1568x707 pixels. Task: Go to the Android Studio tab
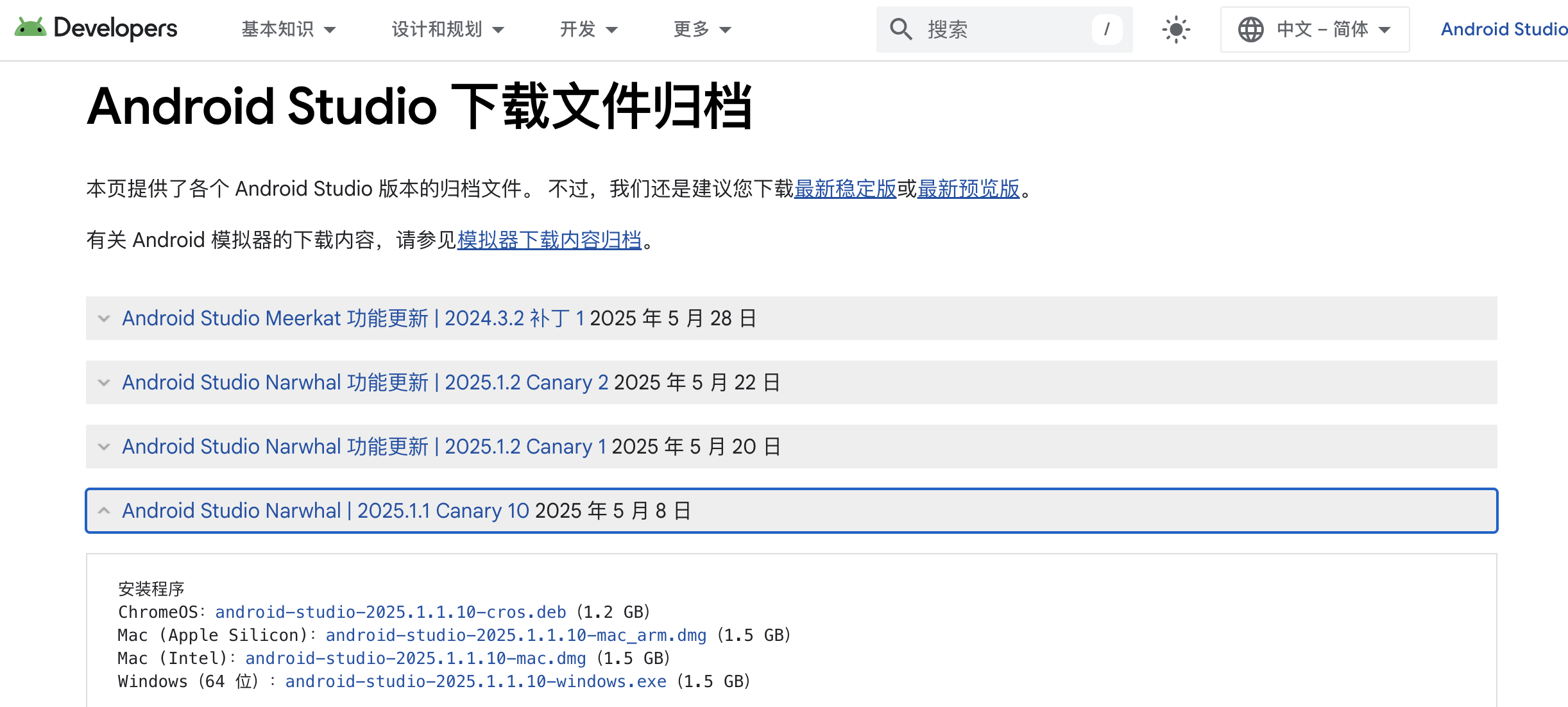click(x=1503, y=30)
